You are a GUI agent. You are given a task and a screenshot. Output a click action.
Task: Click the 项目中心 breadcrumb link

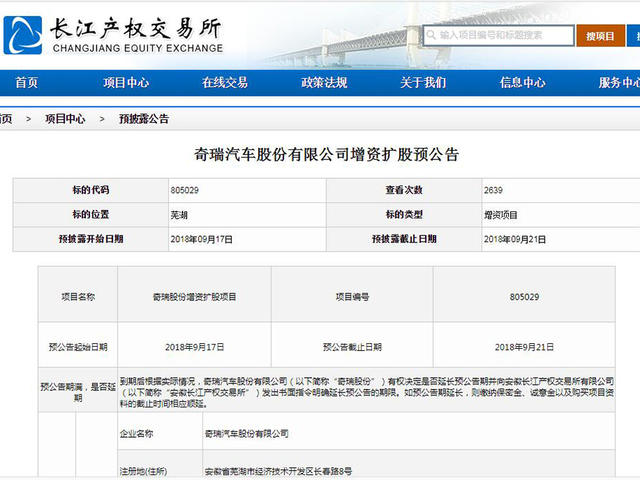(65, 119)
